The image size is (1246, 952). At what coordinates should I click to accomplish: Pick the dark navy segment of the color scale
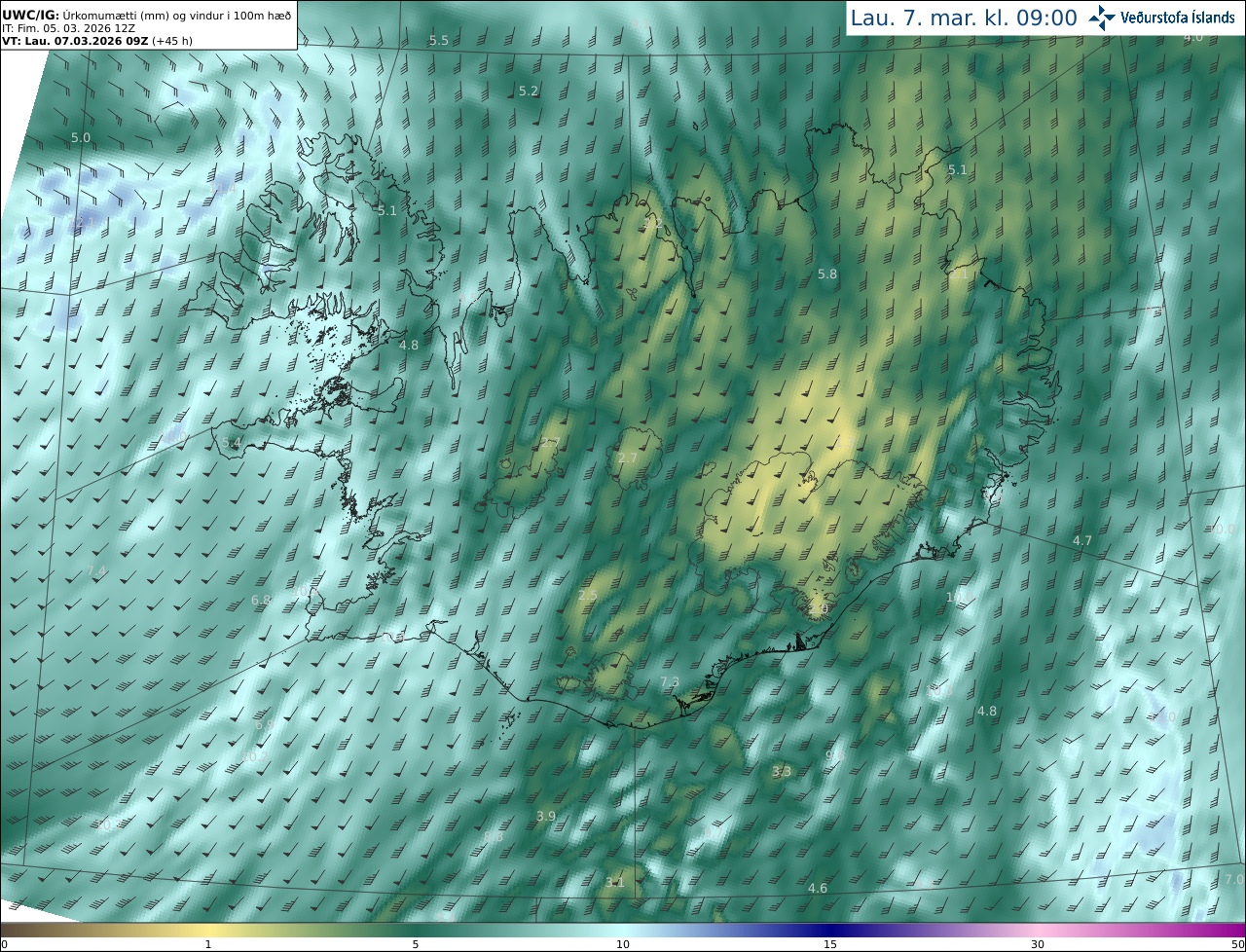830,930
